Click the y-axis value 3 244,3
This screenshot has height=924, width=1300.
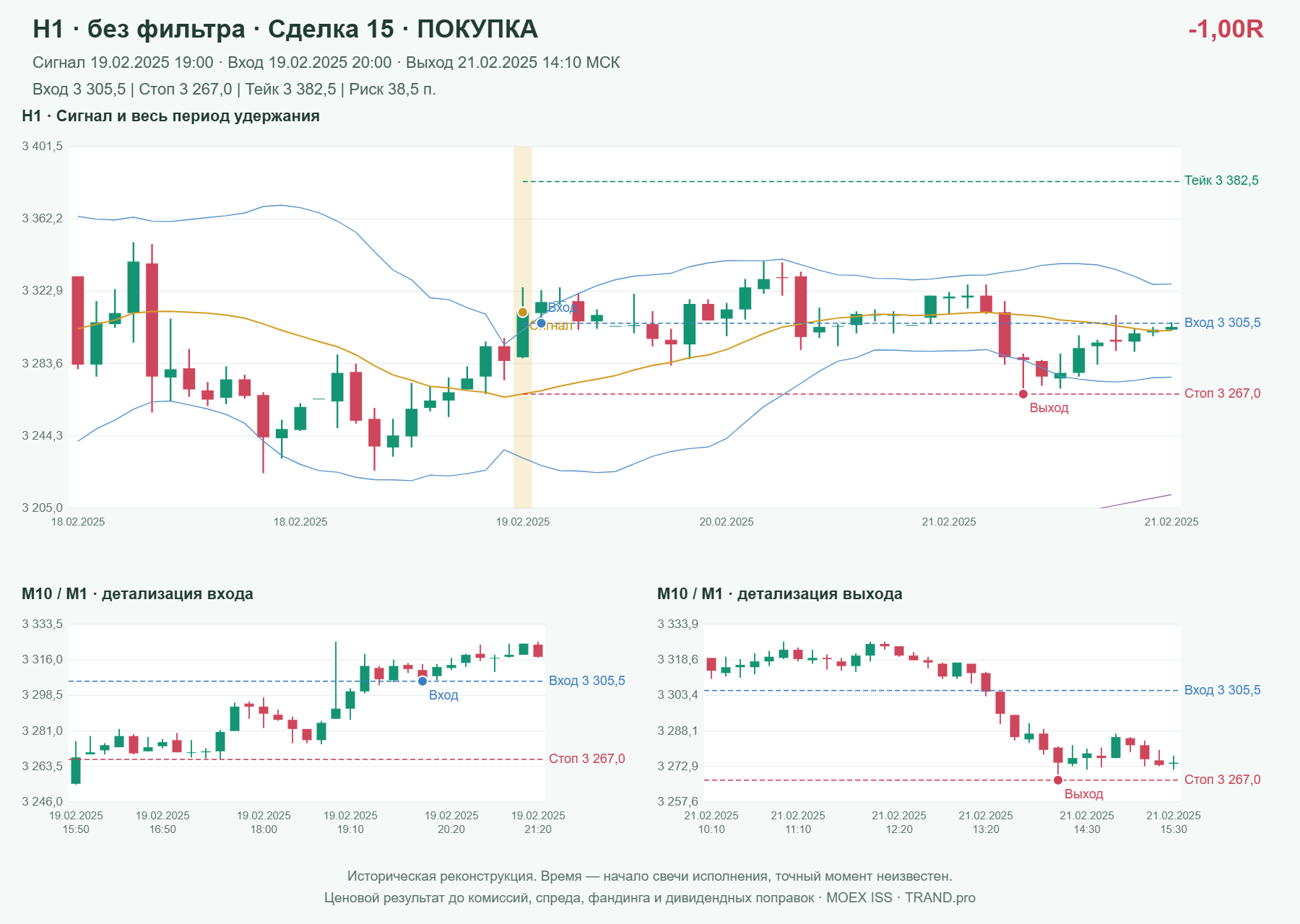click(43, 436)
